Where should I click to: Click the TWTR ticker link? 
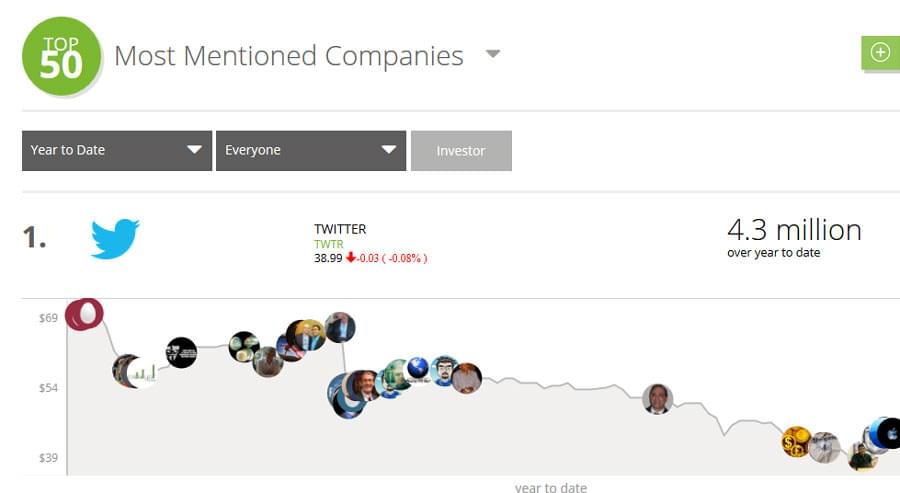[328, 244]
